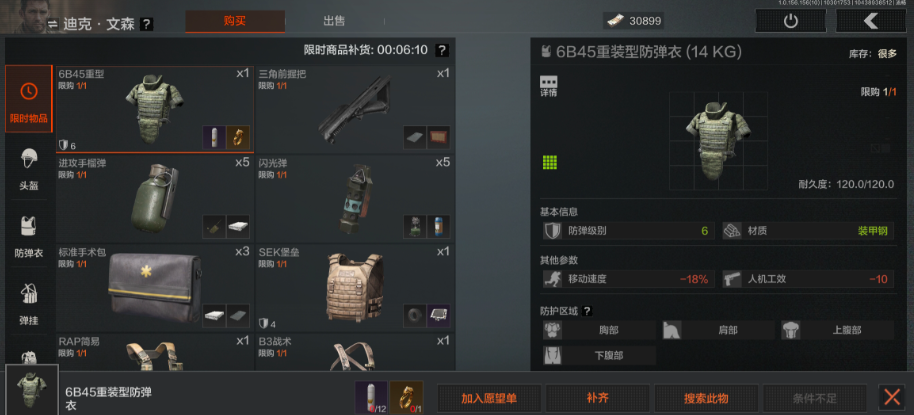Click the 搜索此物 button
This screenshot has width=914, height=415.
(706, 399)
